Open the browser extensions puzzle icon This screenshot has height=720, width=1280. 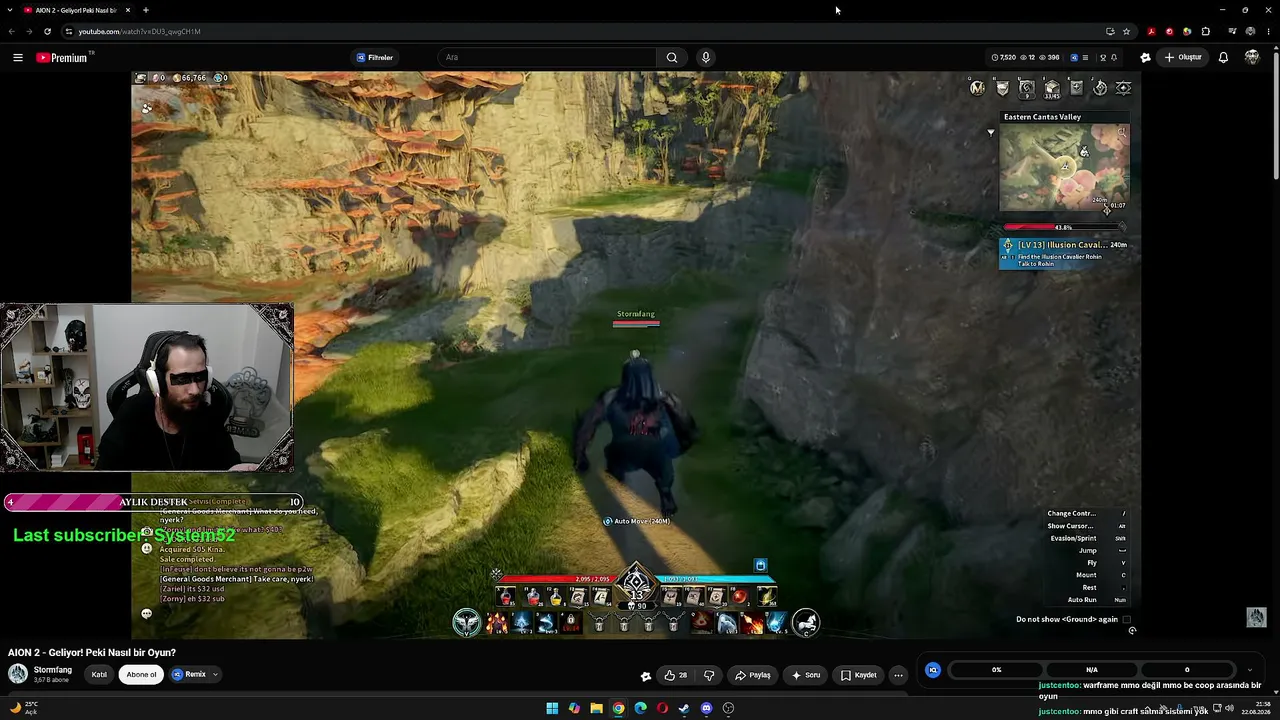click(1205, 31)
